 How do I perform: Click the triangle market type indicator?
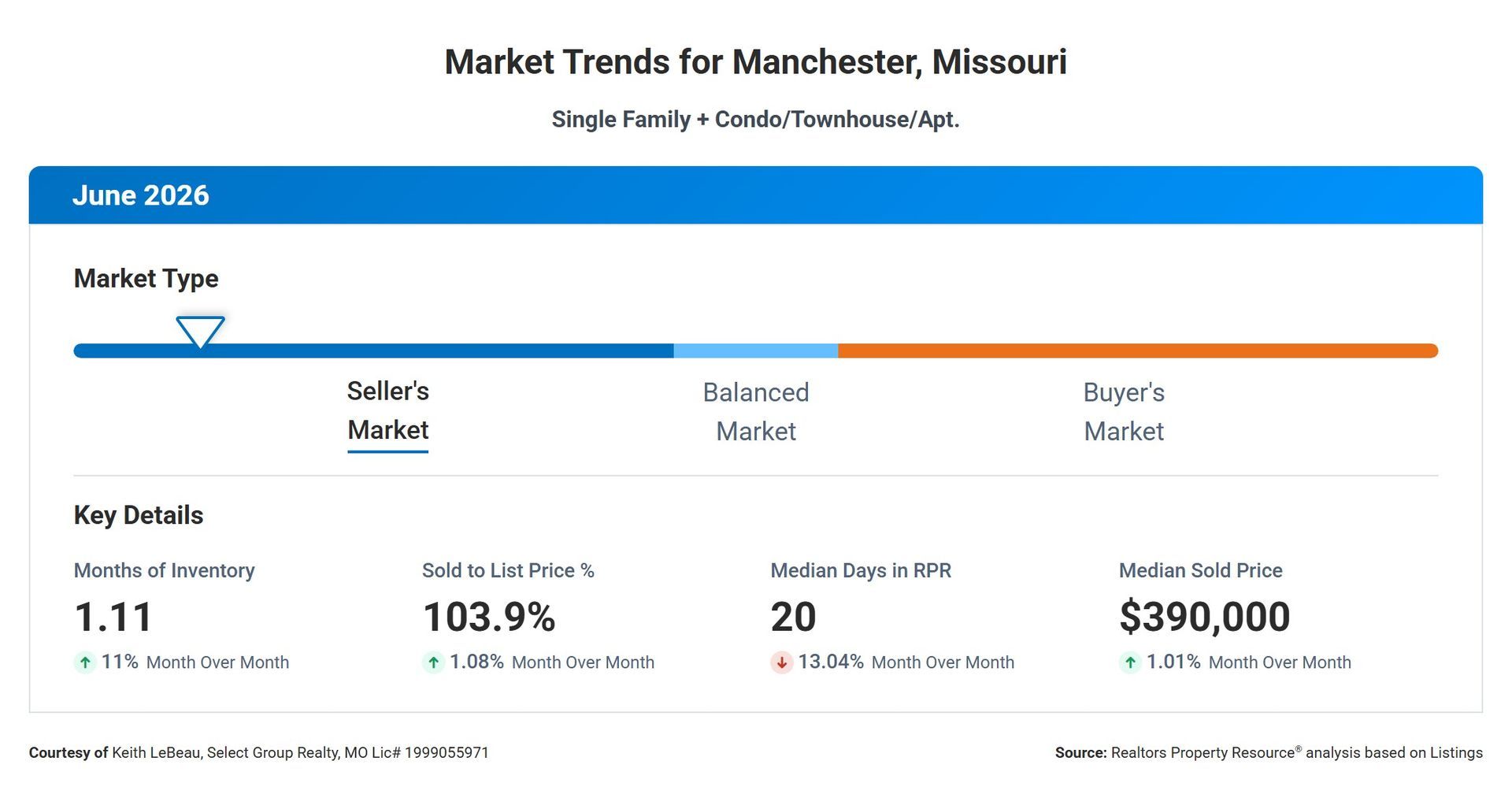(200, 332)
